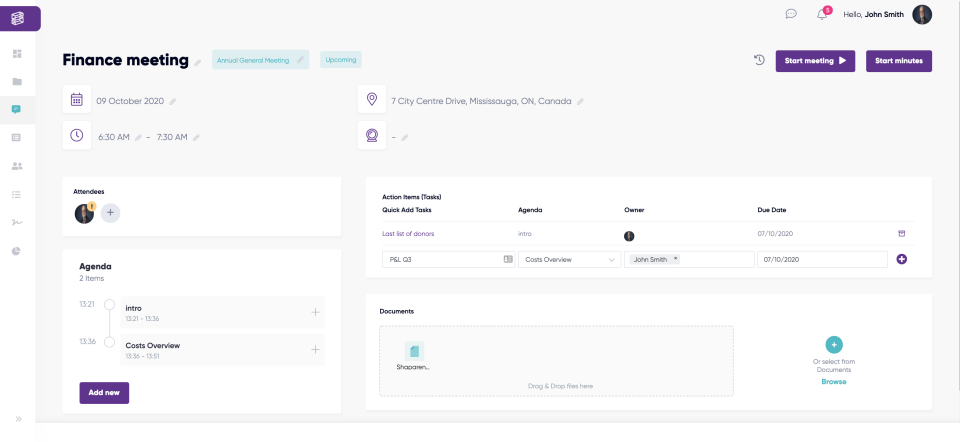Click the app logo in the purple corner
This screenshot has width=960, height=442.
[x=17, y=18]
